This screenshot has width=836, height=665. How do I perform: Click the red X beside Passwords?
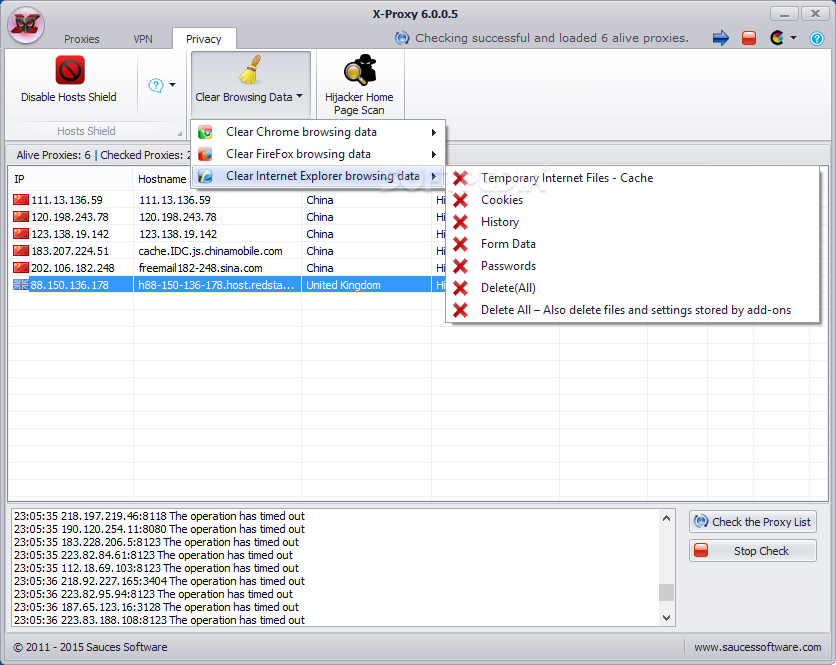(460, 266)
